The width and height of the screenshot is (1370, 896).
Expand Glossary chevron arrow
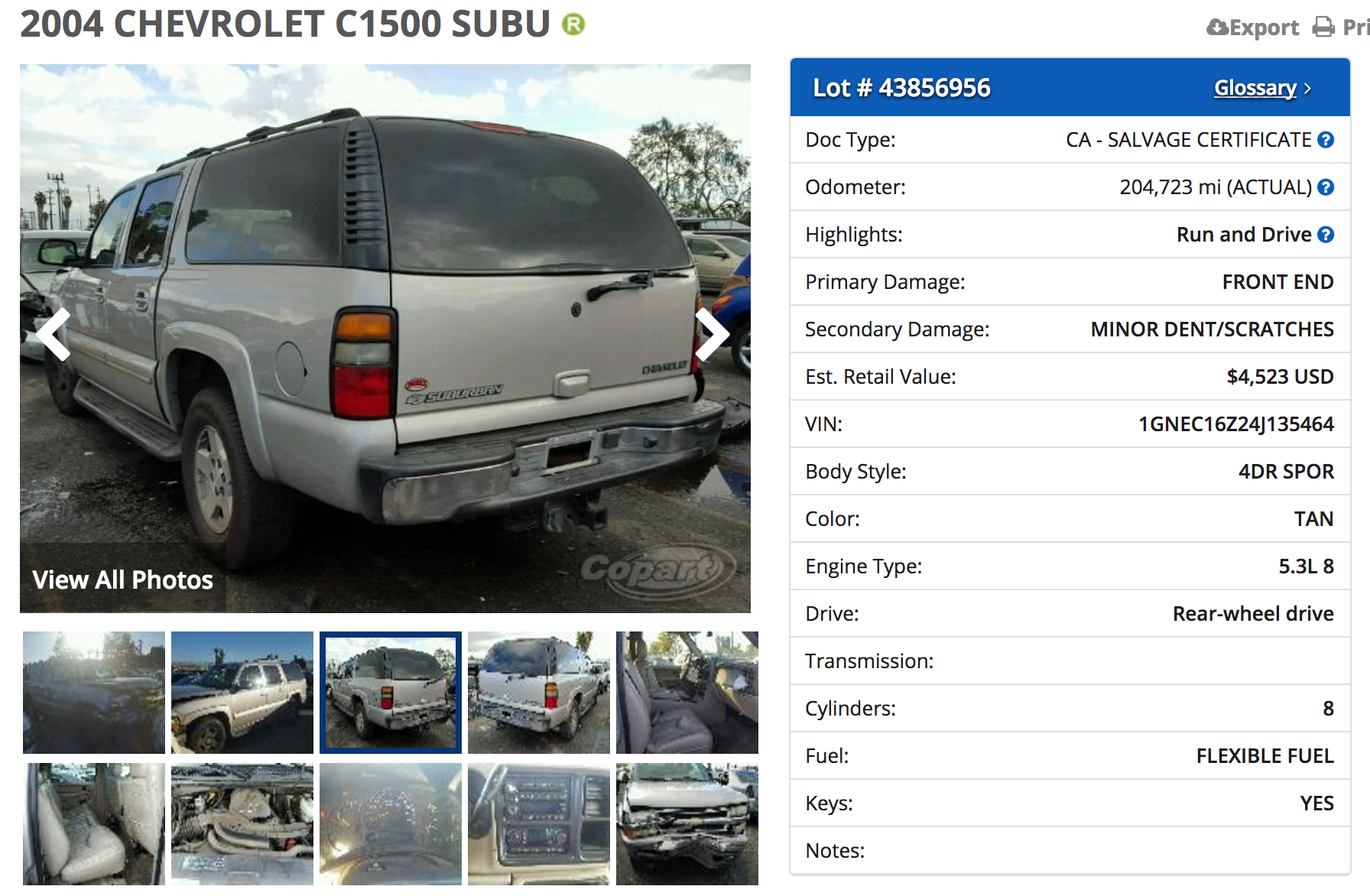tap(1308, 89)
